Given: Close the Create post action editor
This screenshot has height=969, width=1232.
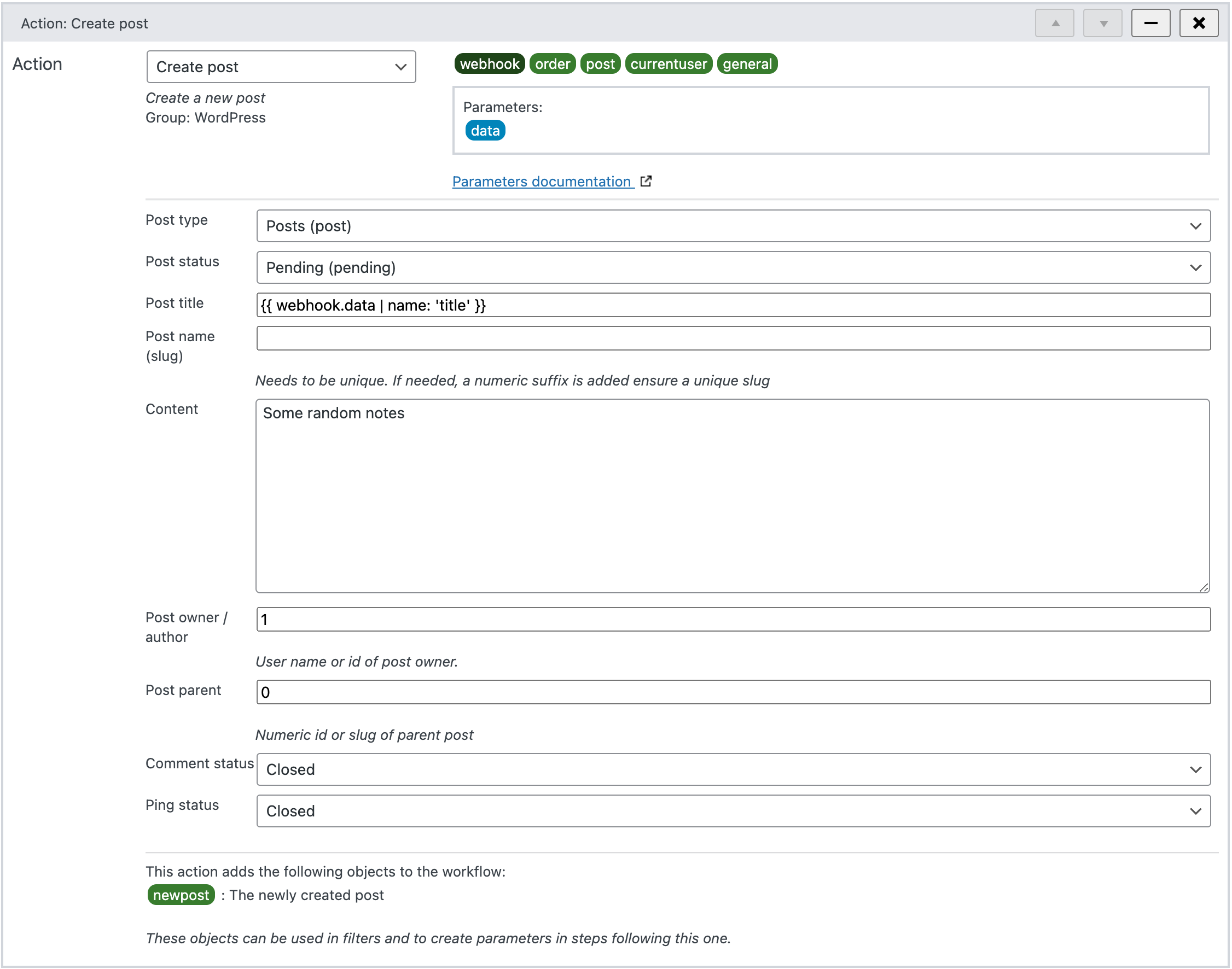Looking at the screenshot, I should click(1199, 22).
